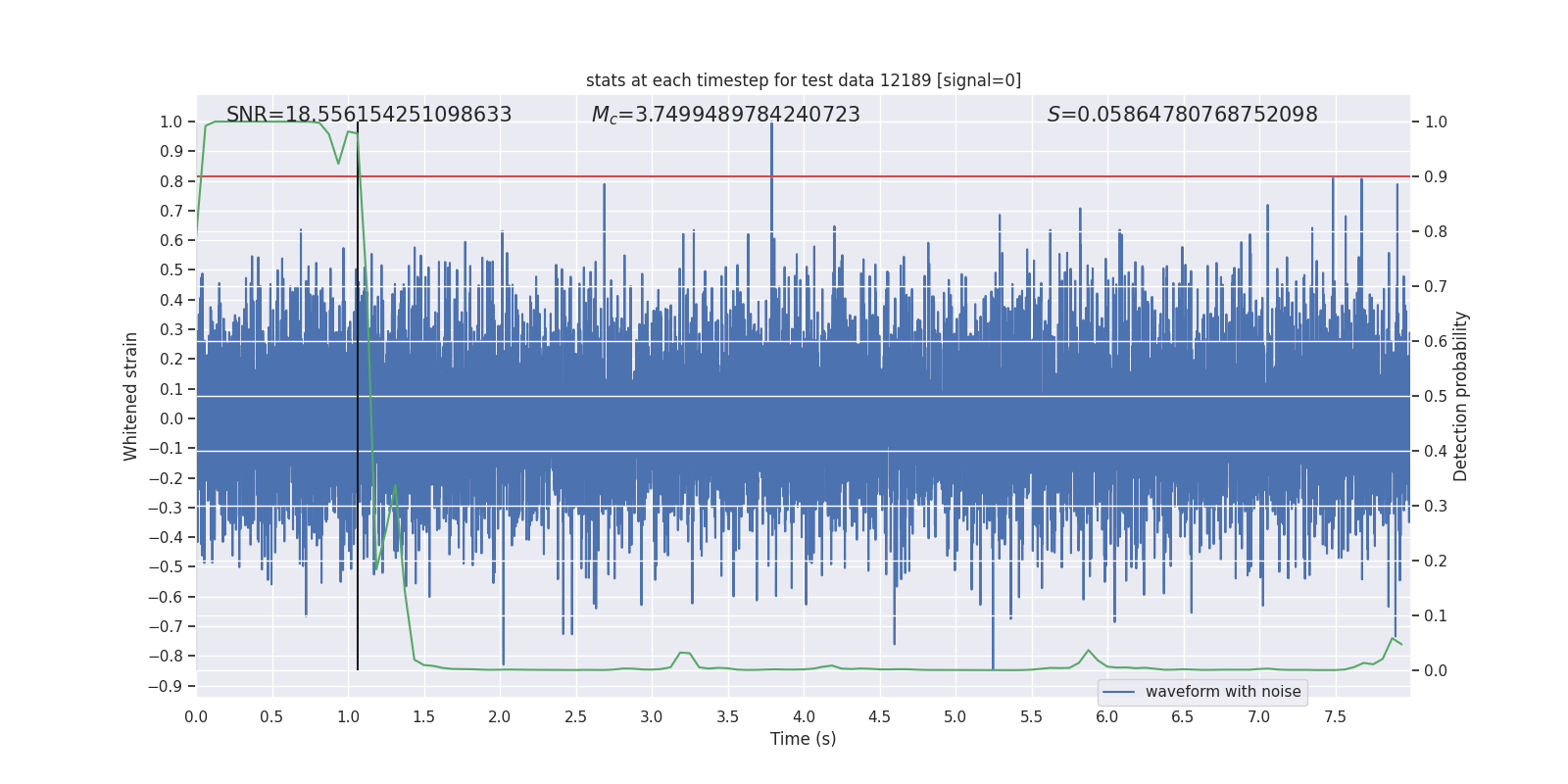Click the 2.5 tick on the time axis
This screenshot has height=784, width=1568.
click(x=575, y=716)
